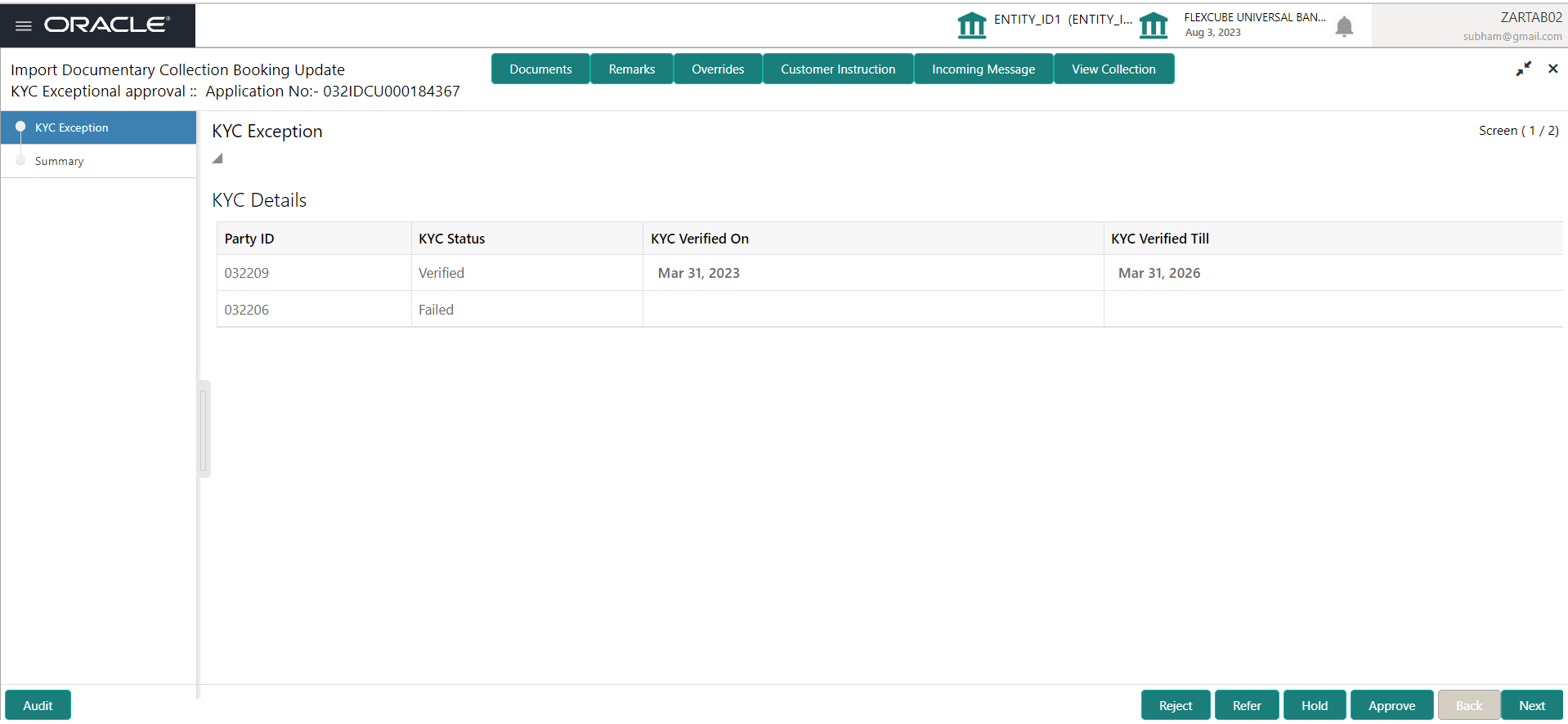Click the Verified status cell

(x=527, y=273)
